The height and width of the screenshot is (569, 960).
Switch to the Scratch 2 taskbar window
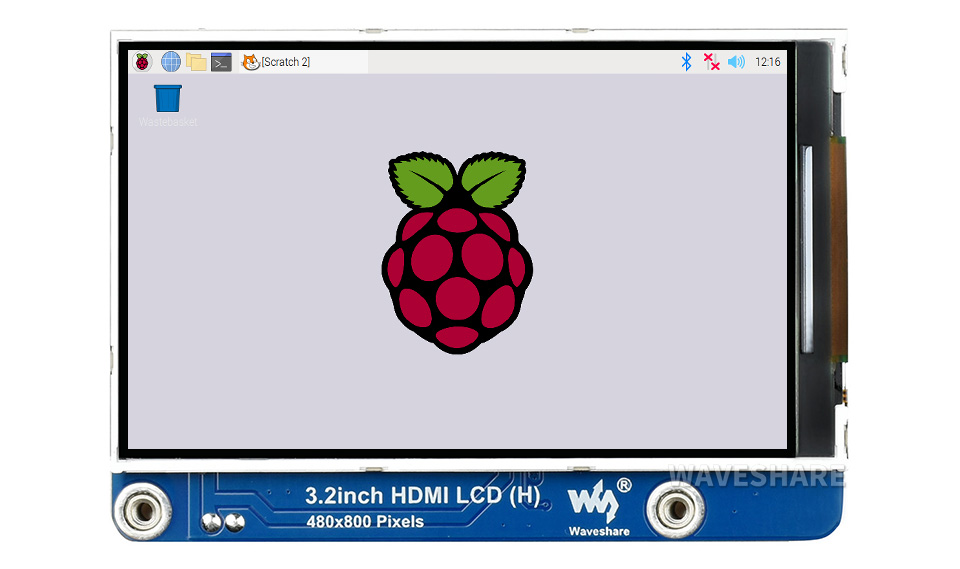click(x=303, y=62)
